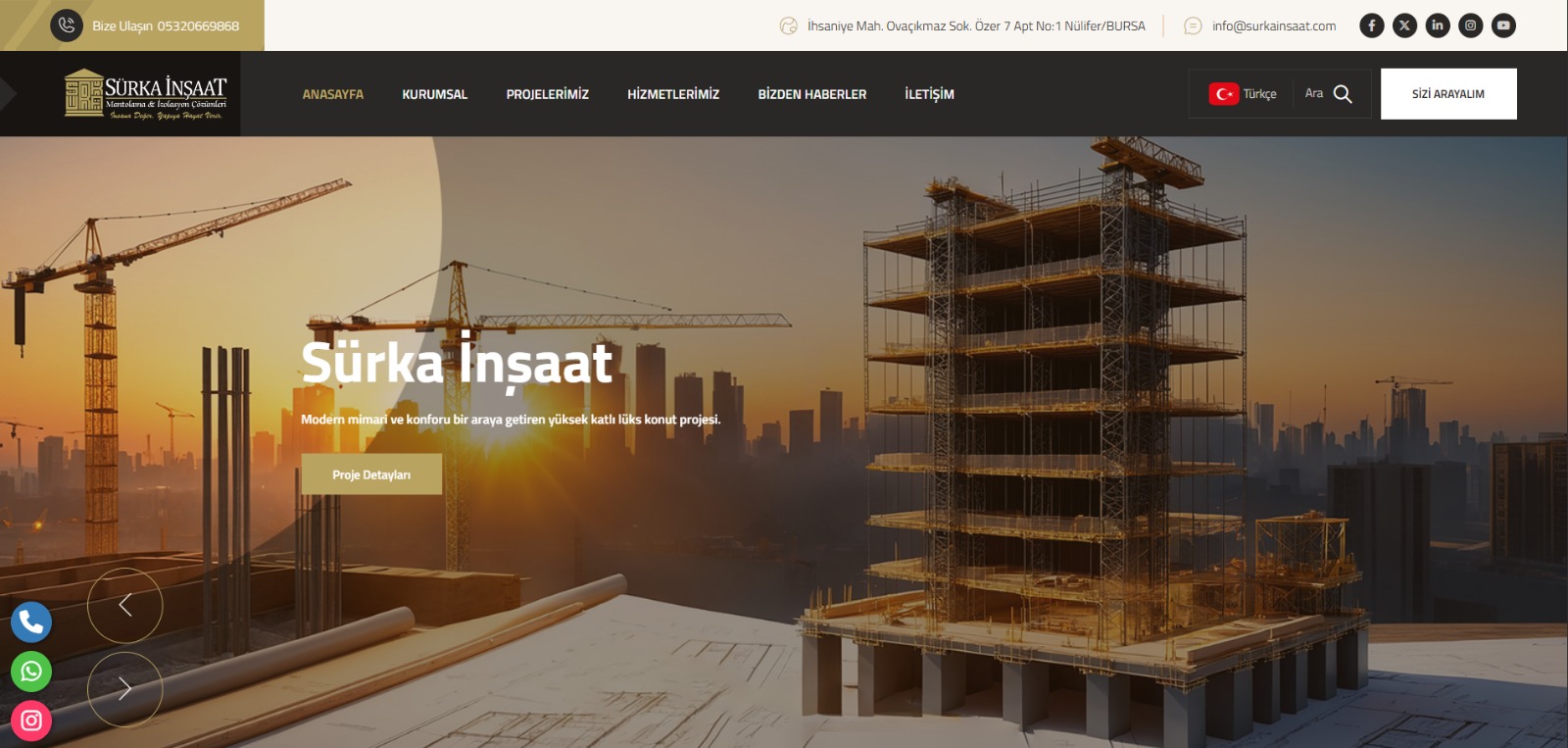Open the X (Twitter) social icon

pyautogui.click(x=1404, y=25)
